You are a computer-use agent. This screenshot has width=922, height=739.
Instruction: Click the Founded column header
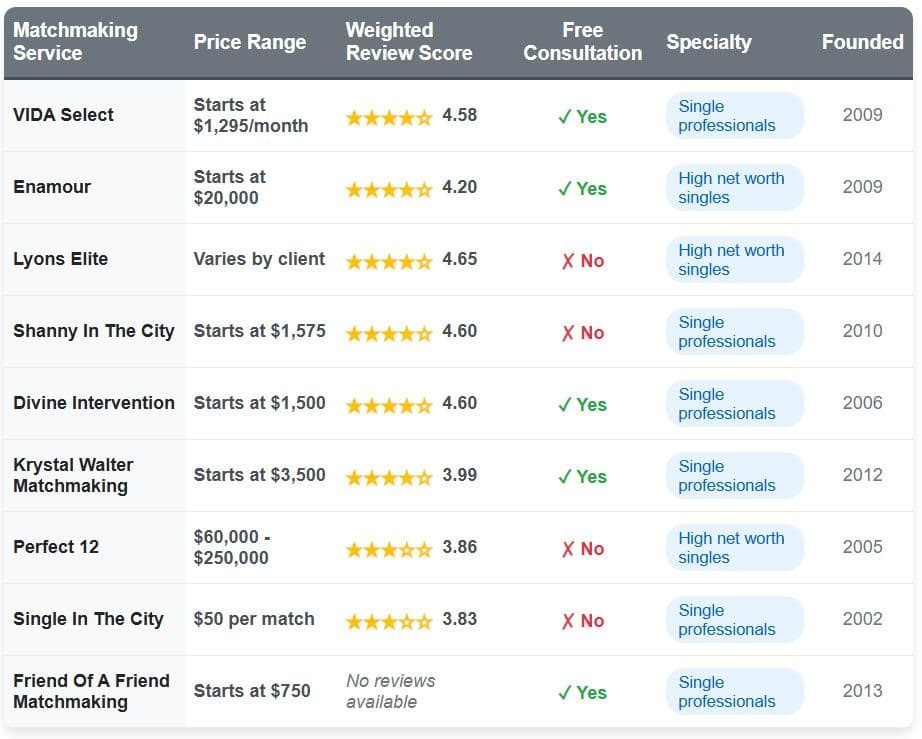(x=862, y=42)
